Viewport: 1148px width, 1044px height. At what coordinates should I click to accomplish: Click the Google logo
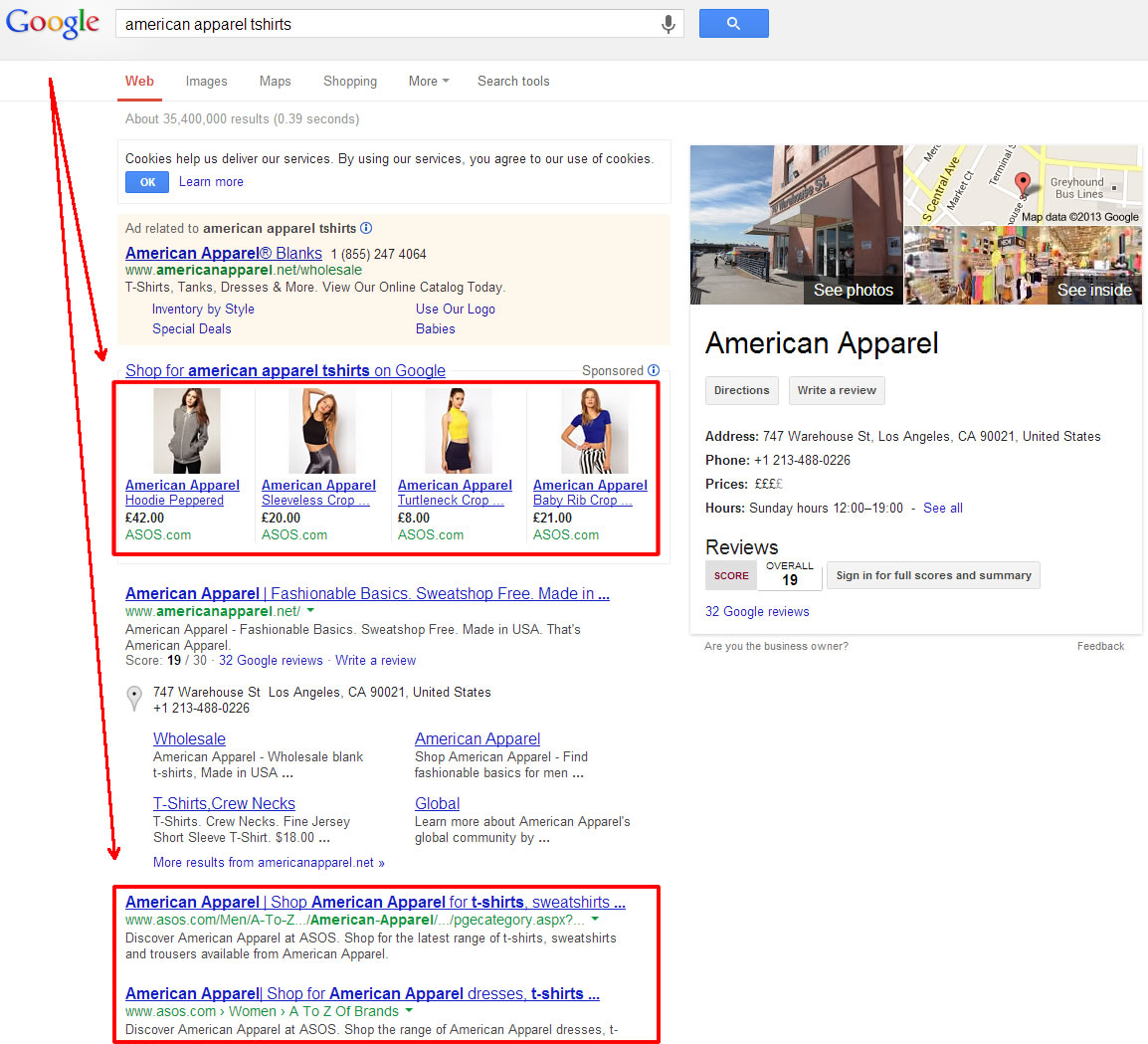(53, 24)
